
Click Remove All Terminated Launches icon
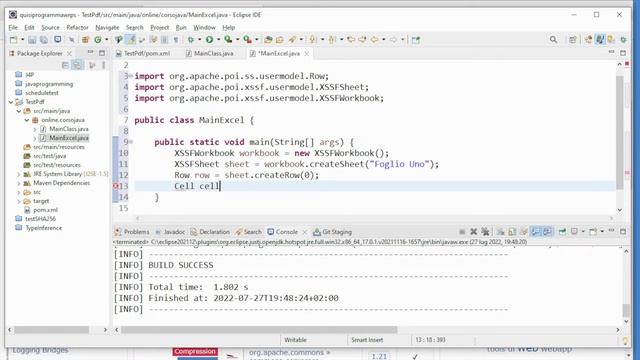[485, 232]
